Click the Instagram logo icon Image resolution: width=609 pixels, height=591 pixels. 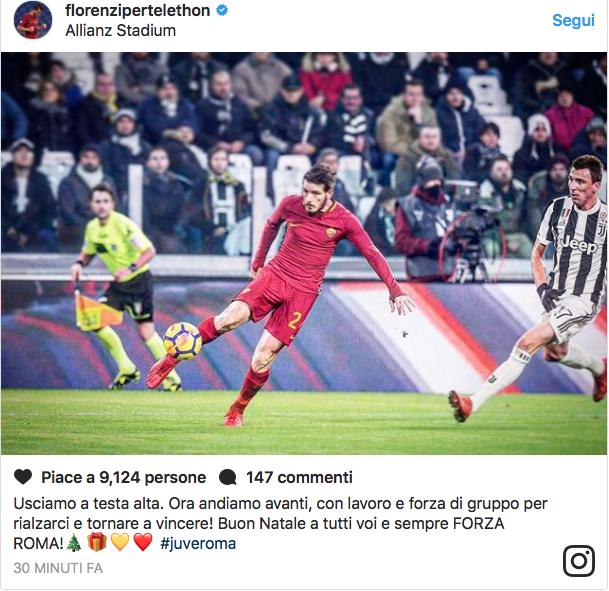pyautogui.click(x=579, y=561)
